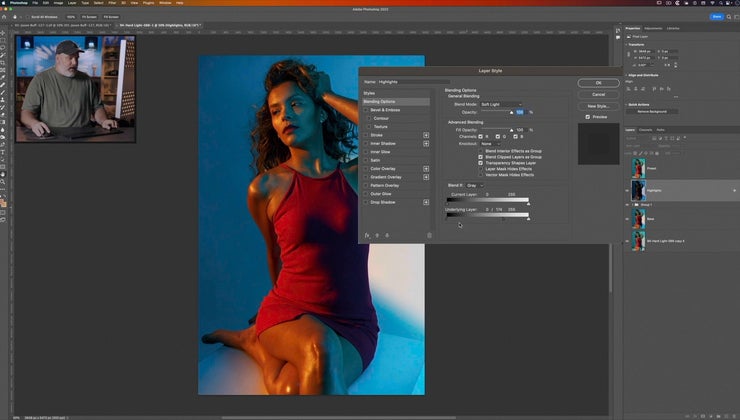Open the Window menu
740x420 pixels.
(x=165, y=3)
